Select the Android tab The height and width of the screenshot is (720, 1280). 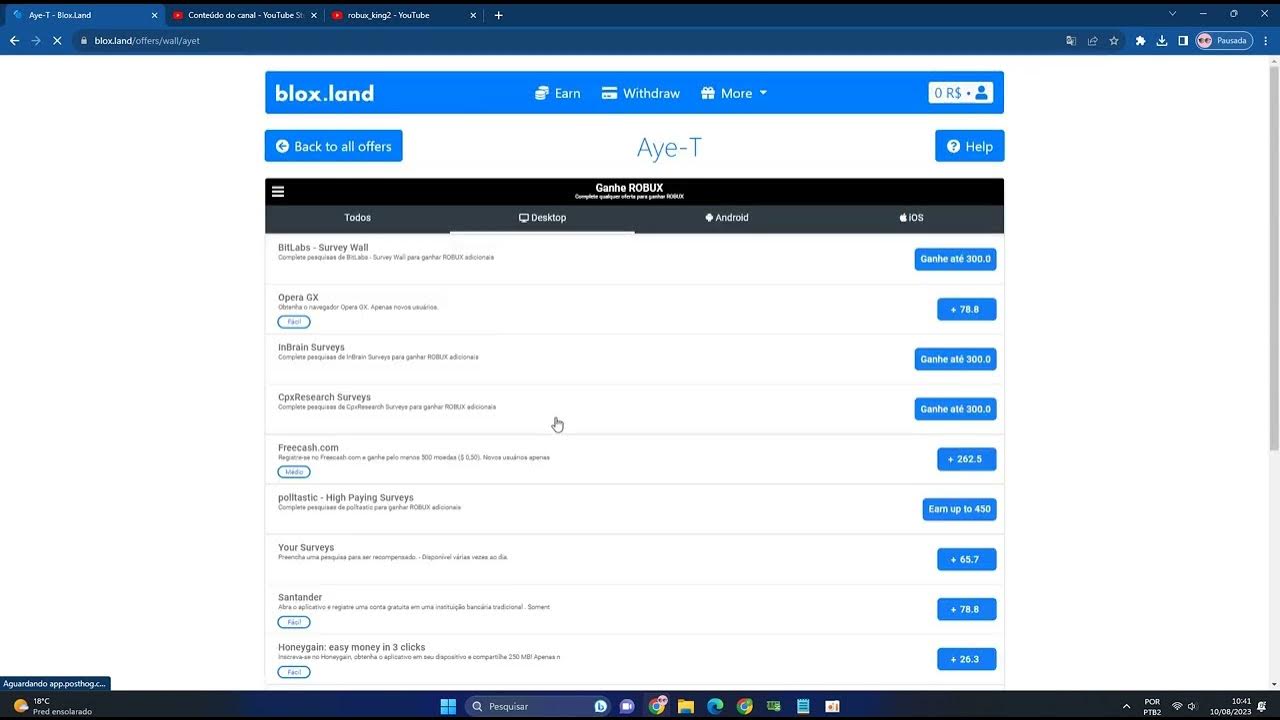point(727,218)
